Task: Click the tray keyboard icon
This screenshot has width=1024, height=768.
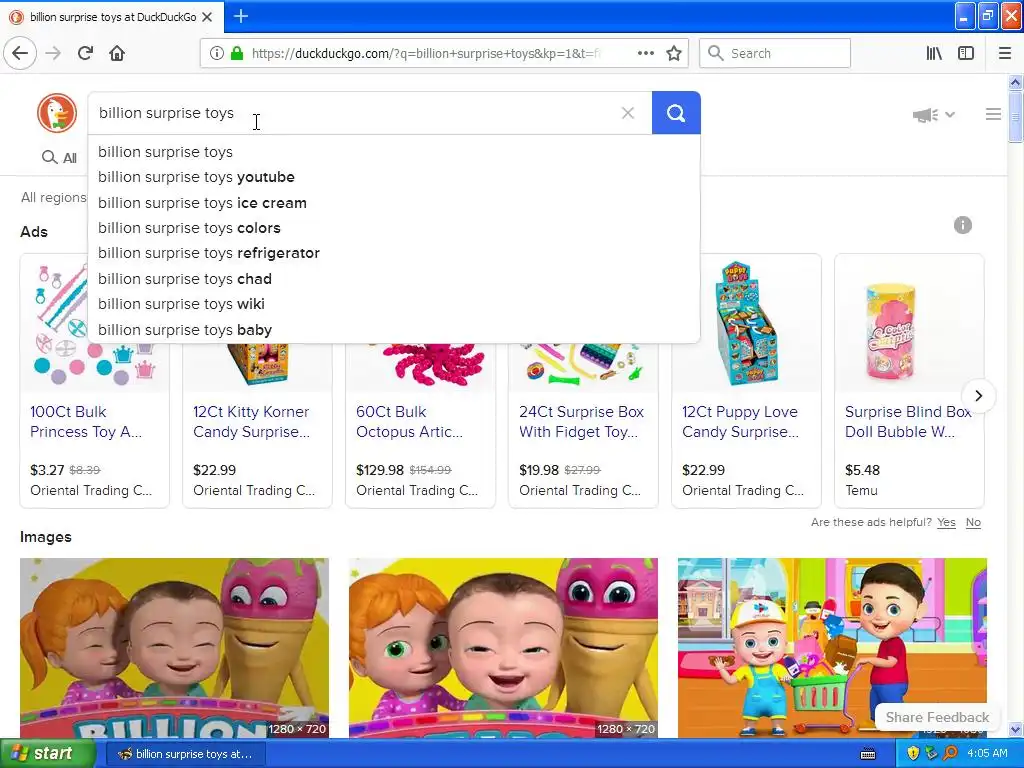Action: click(x=867, y=754)
